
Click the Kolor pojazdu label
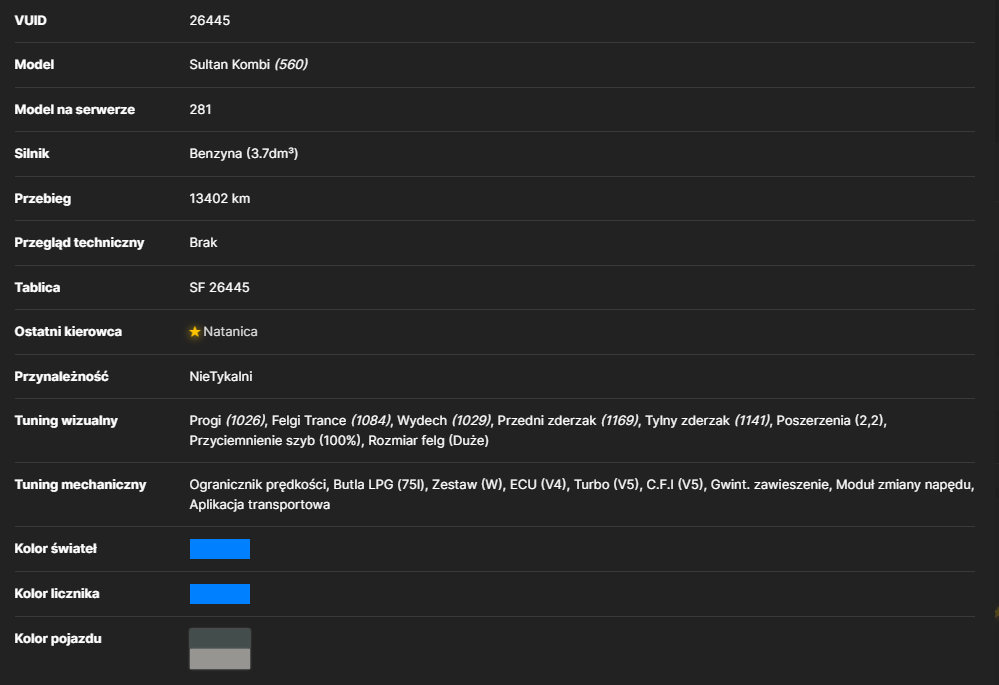click(x=58, y=638)
